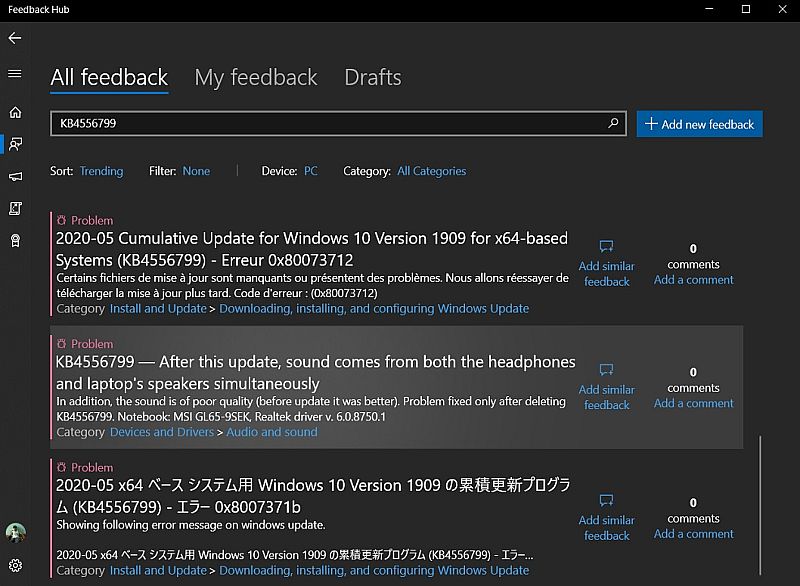
Task: Click the back arrow icon
Action: (x=14, y=38)
